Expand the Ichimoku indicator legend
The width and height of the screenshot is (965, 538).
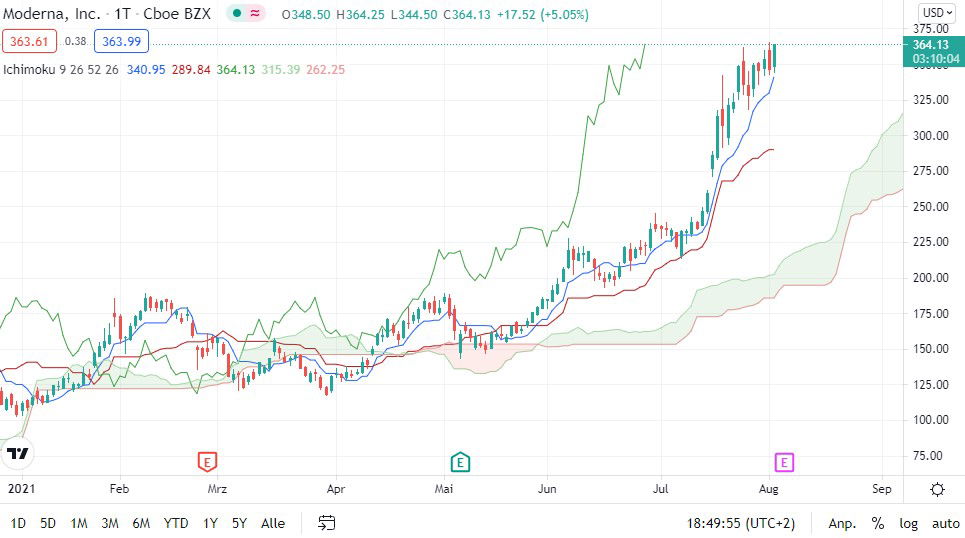58,70
